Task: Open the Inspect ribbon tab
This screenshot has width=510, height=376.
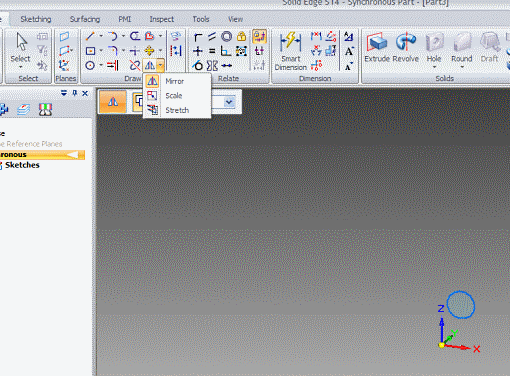Action: [x=162, y=19]
